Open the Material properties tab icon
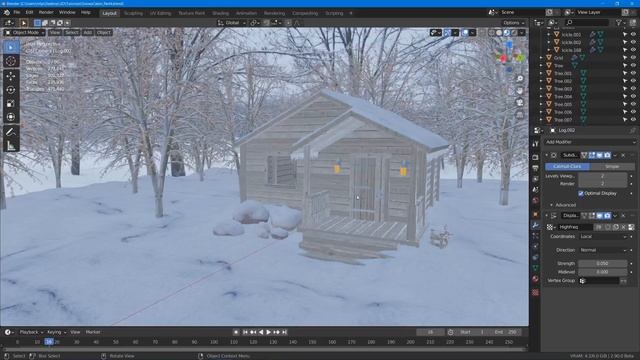Screen dimensions: 640x360 [x=536, y=279]
